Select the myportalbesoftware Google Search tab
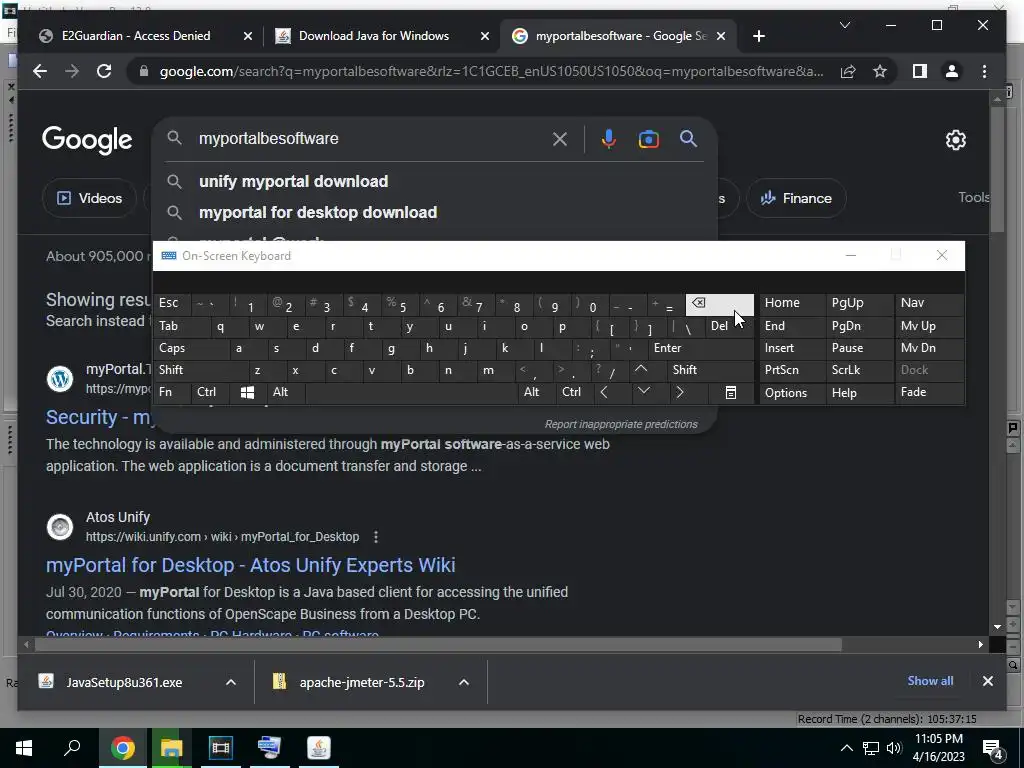The height and width of the screenshot is (768, 1024). 618,36
